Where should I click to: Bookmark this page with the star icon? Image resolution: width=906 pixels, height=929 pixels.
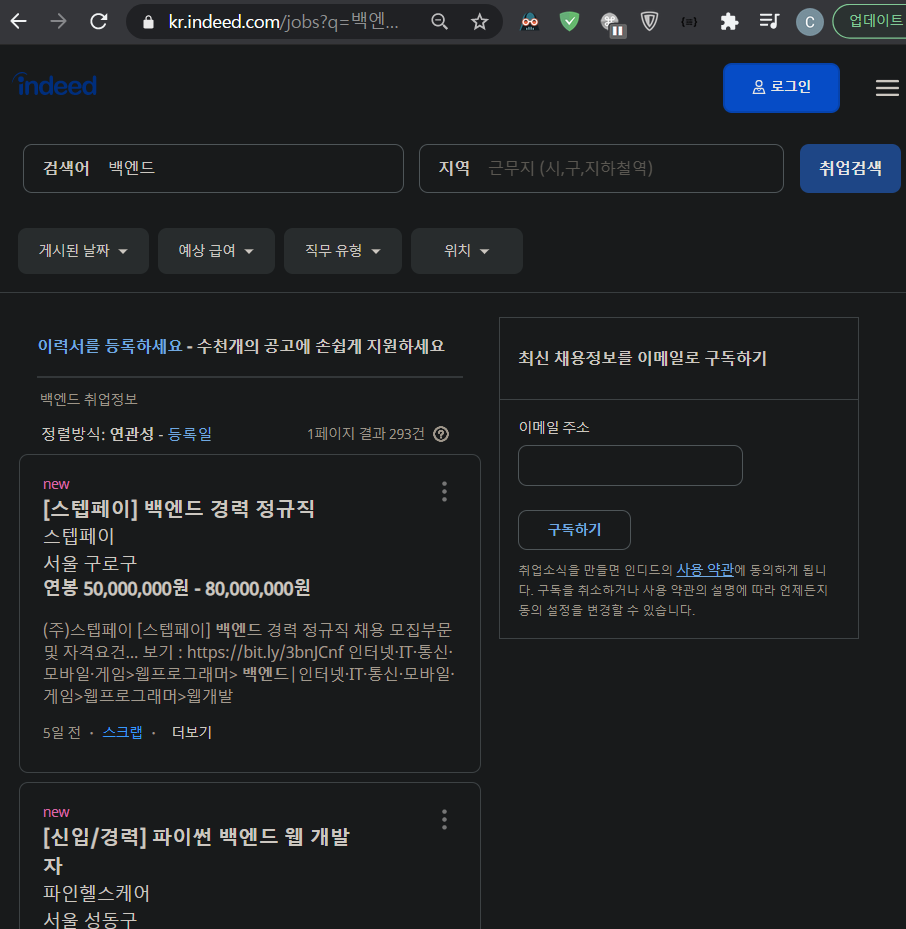point(479,22)
